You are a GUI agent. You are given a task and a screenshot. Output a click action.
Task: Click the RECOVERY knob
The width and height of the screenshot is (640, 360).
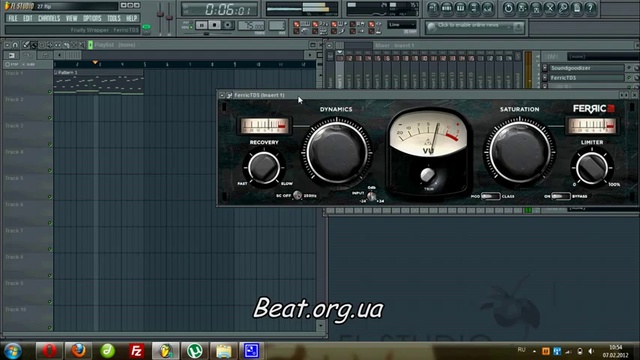pos(264,167)
